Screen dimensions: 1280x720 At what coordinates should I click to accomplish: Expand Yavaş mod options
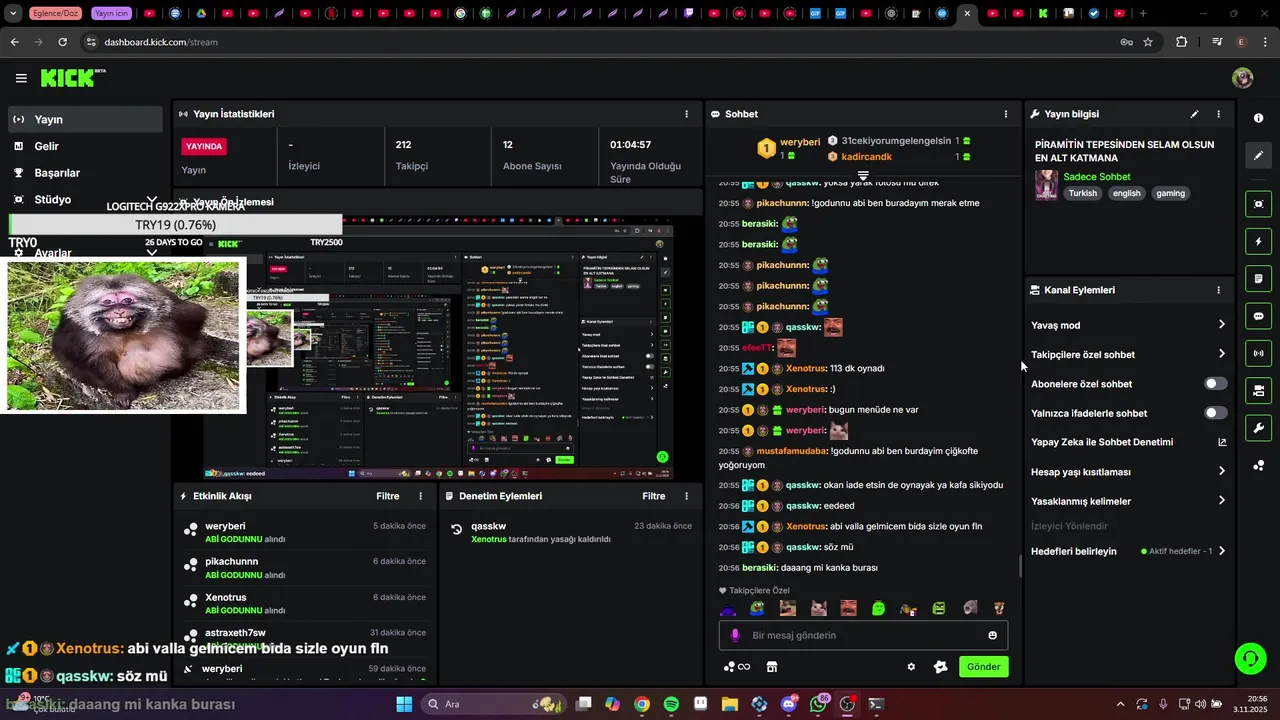(1222, 325)
